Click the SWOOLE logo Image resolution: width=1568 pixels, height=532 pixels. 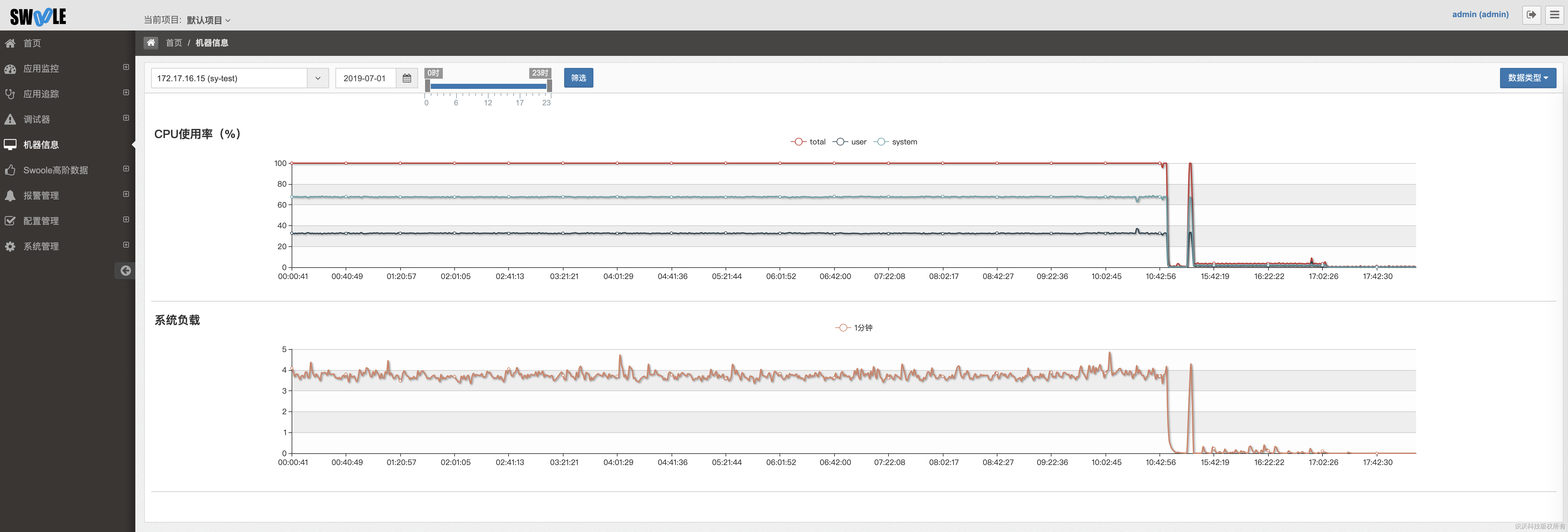click(x=38, y=17)
